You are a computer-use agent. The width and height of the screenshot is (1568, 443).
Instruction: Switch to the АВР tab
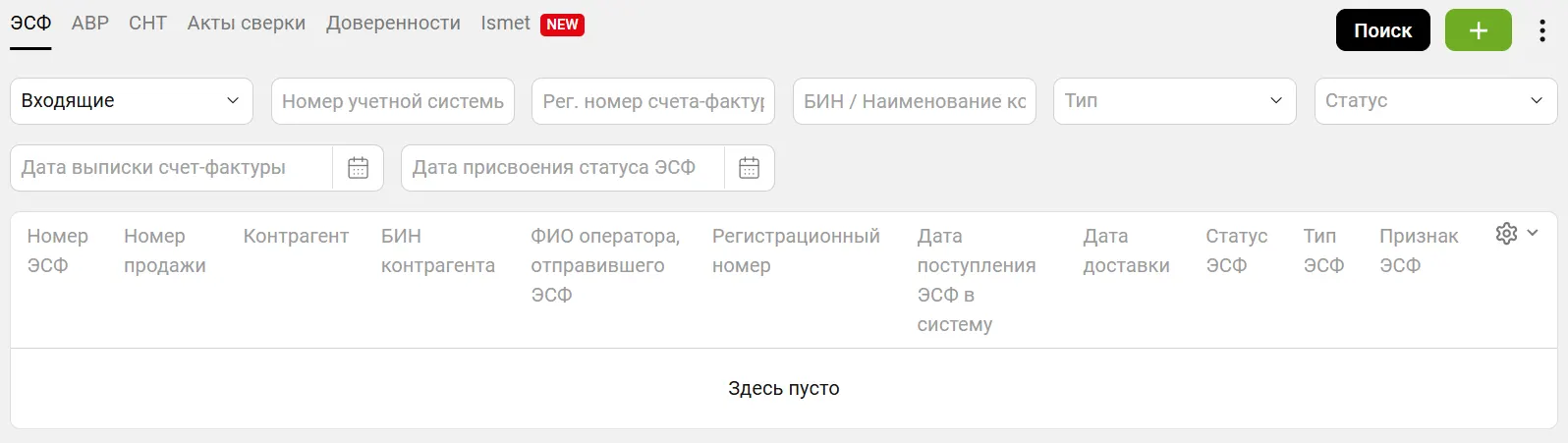tap(90, 24)
